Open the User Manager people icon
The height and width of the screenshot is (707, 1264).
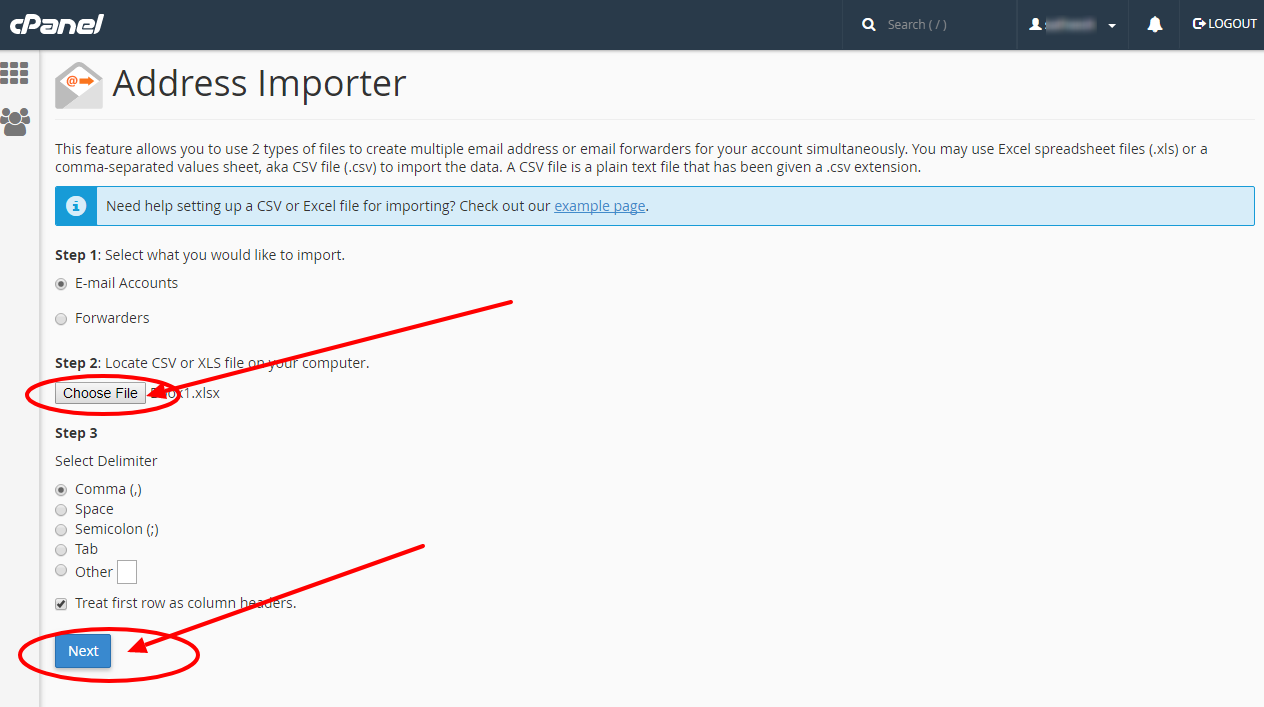(14, 121)
